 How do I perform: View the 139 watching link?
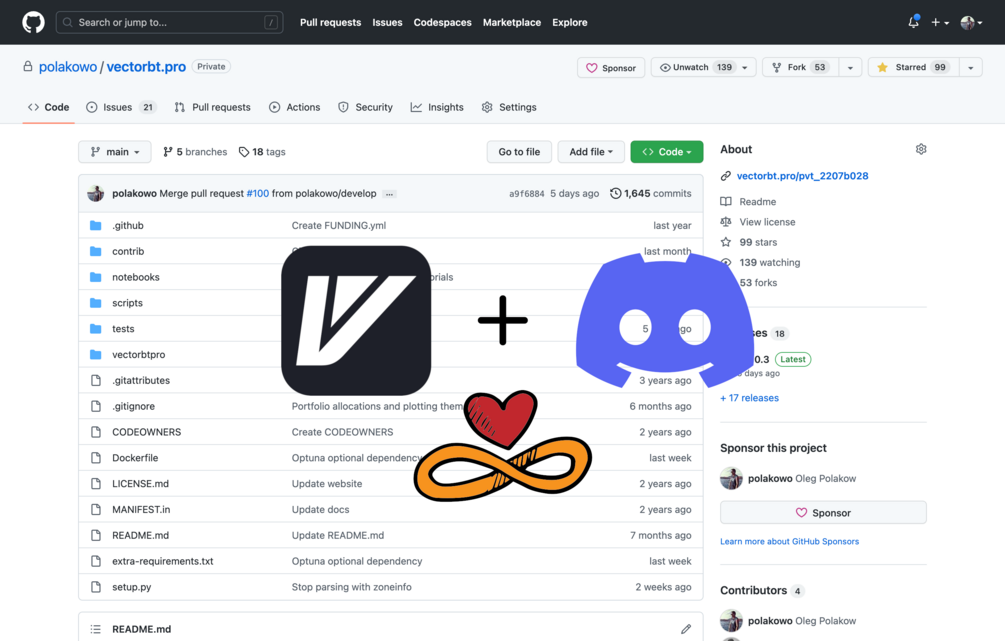(770, 262)
